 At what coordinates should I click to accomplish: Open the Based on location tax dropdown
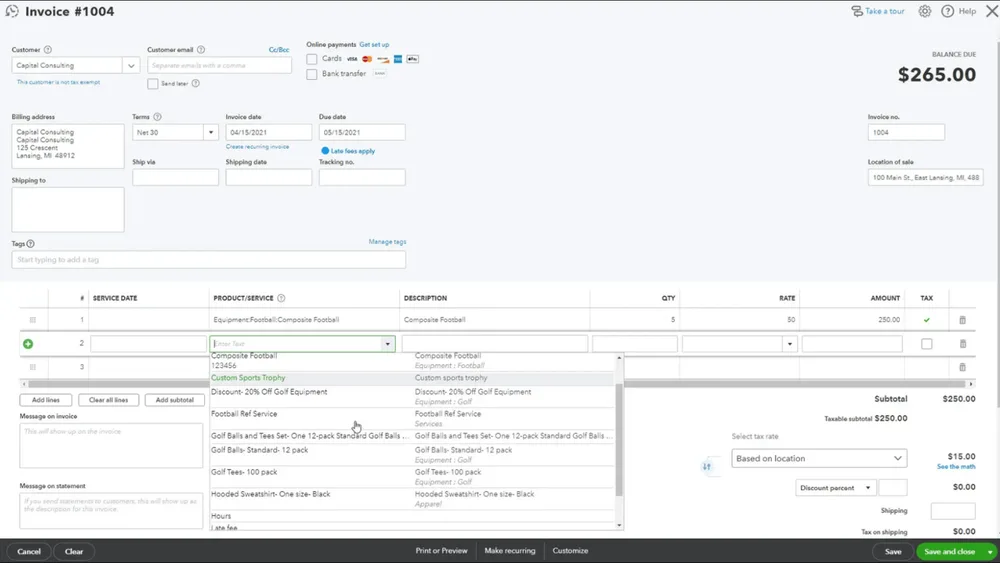[x=819, y=458]
